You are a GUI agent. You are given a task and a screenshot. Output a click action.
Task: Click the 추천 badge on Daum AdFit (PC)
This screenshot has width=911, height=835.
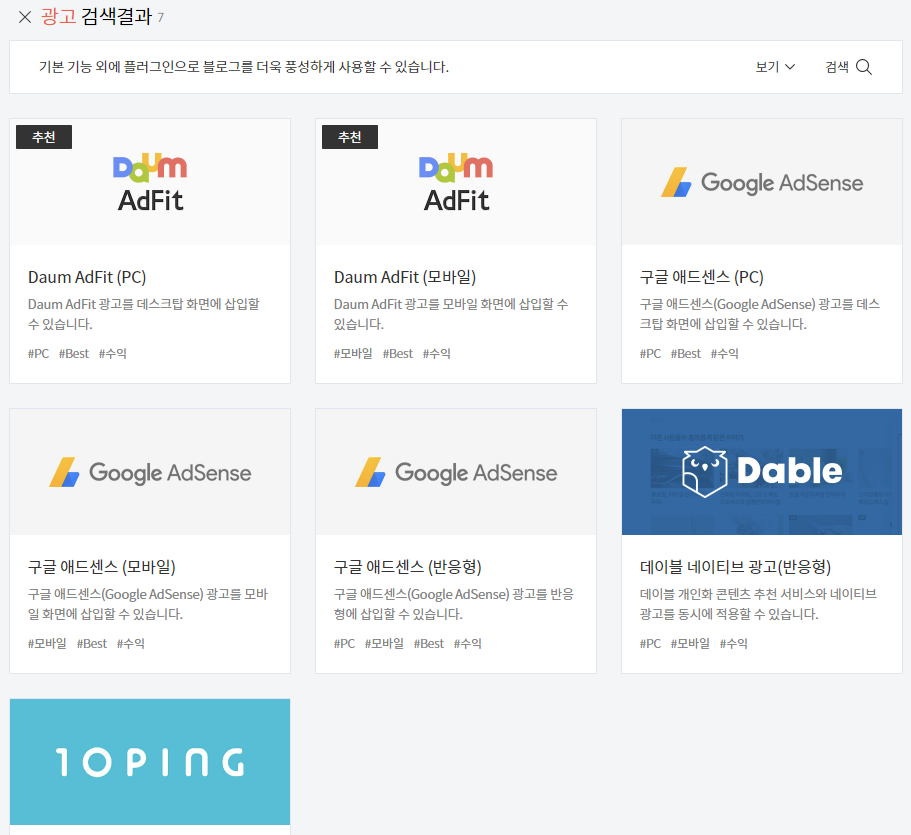click(x=44, y=137)
